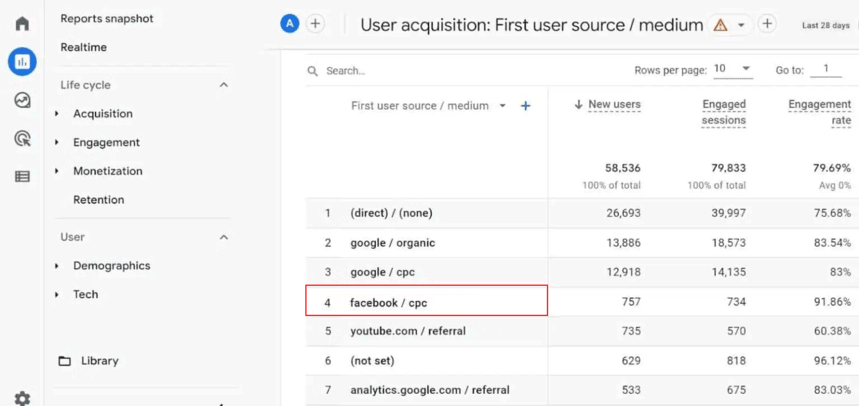Click engaged sessions value 39,997

[x=728, y=213]
